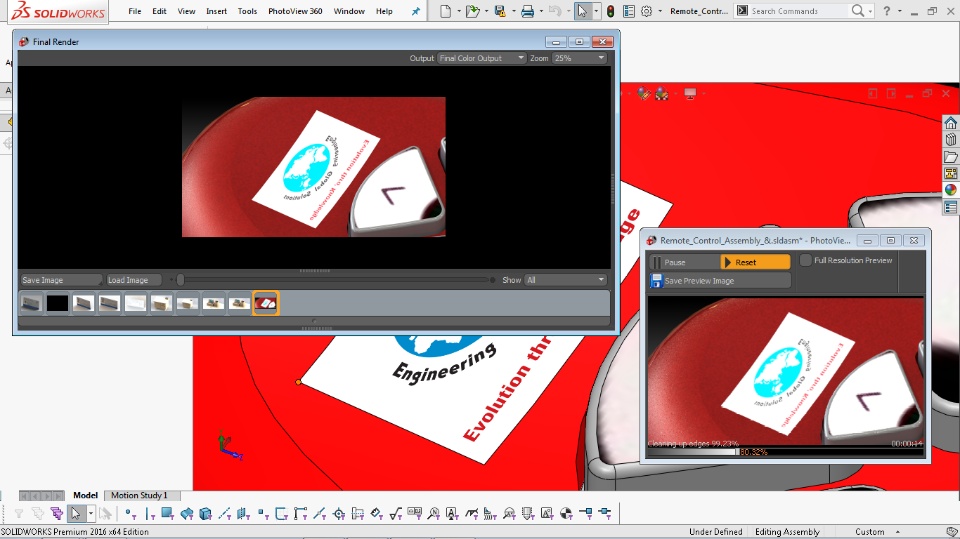Open the Window menu

coord(349,11)
